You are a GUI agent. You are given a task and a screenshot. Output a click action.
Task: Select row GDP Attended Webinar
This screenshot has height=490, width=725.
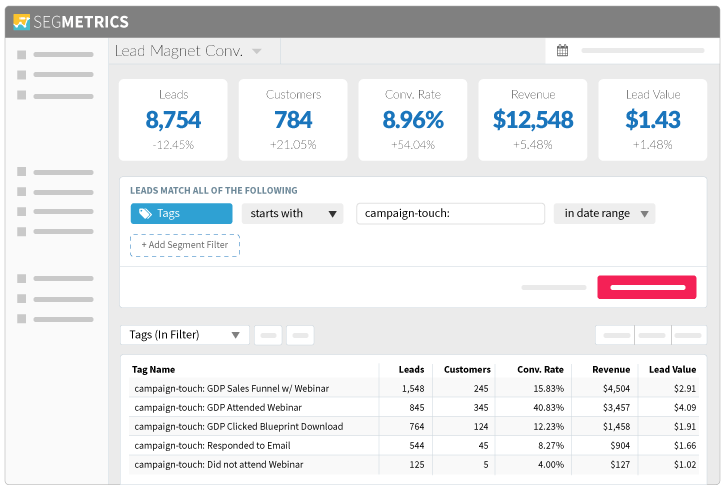click(x=414, y=407)
